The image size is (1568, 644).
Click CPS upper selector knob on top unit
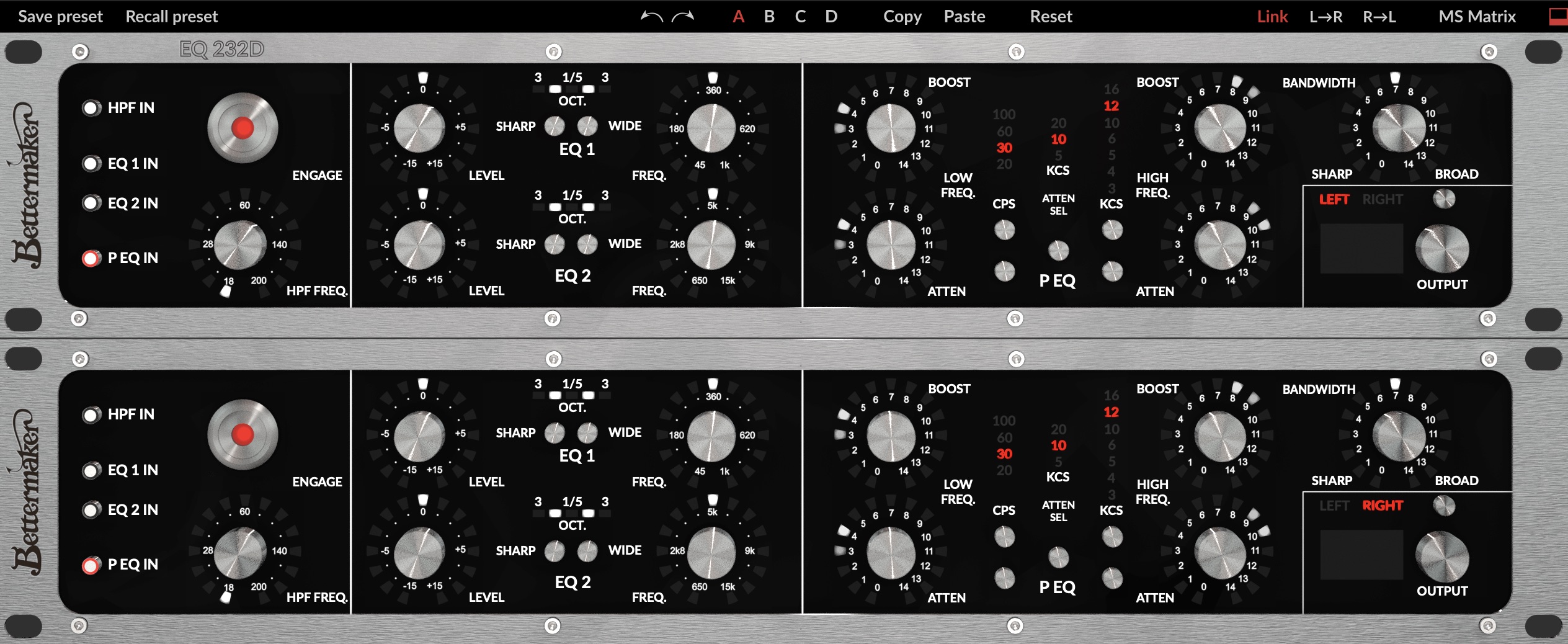coord(1005,230)
